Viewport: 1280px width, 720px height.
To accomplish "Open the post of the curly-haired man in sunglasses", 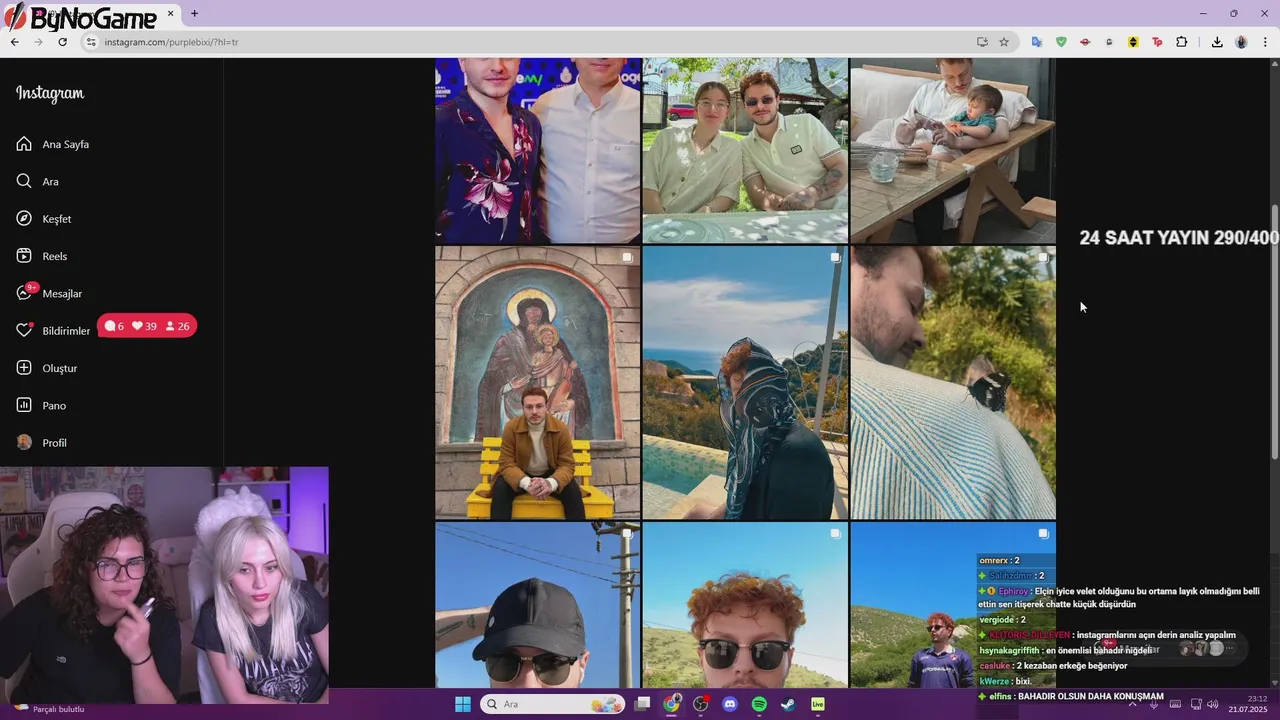I will (x=745, y=605).
